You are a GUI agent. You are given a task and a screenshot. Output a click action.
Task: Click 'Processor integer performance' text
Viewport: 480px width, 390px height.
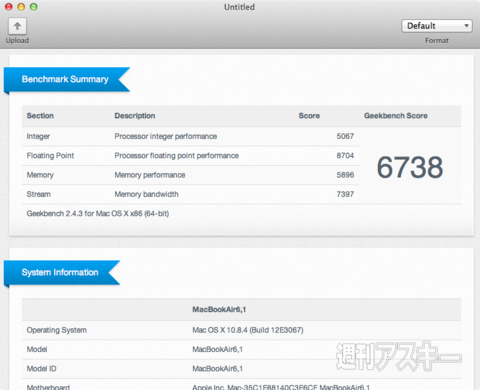pos(166,136)
